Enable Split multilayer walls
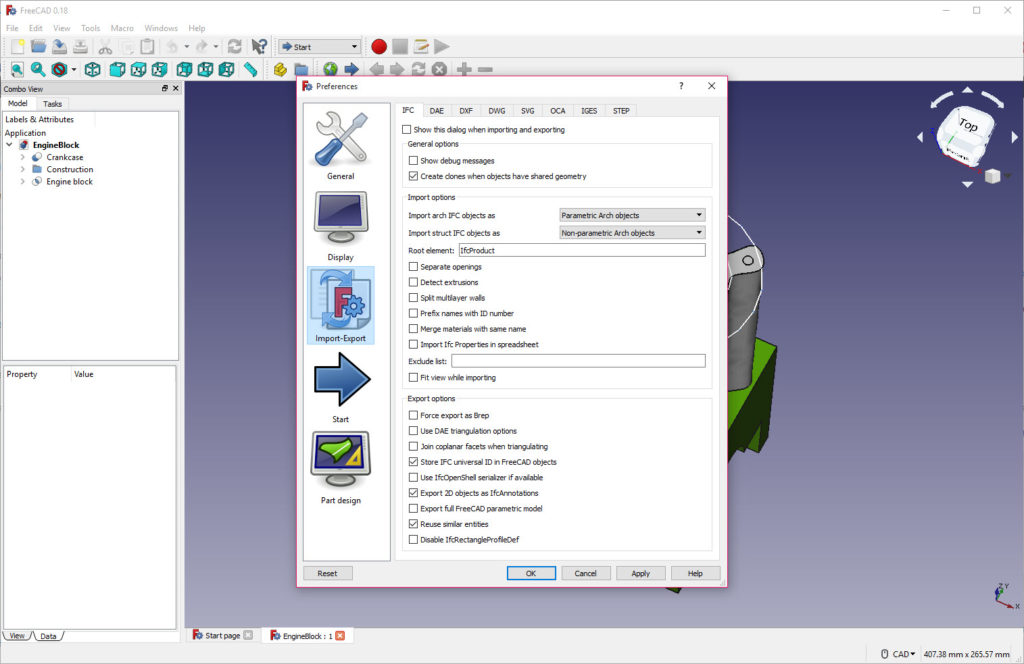This screenshot has height=664, width=1024. (413, 298)
